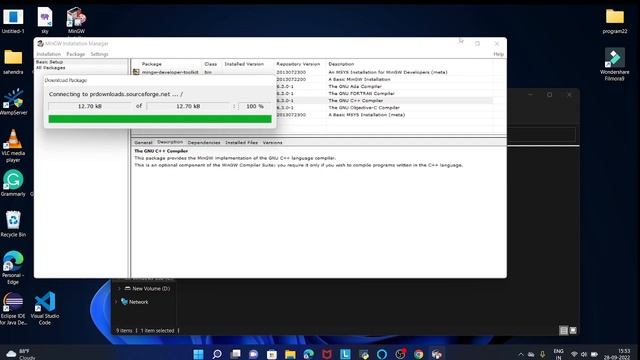Click the volume speaker tray icon
640x360 pixels.
click(584, 354)
